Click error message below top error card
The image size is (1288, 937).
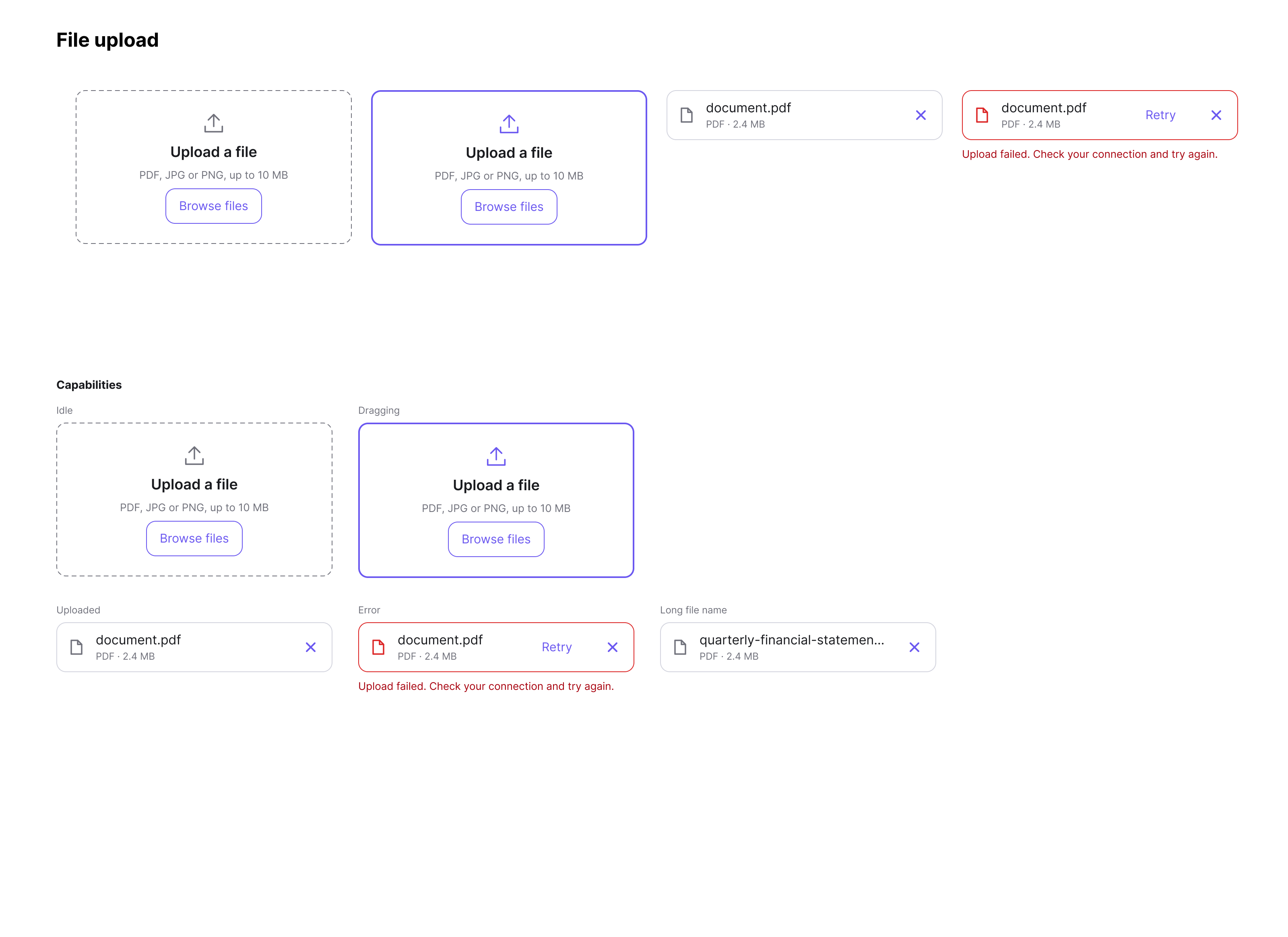coord(1090,155)
